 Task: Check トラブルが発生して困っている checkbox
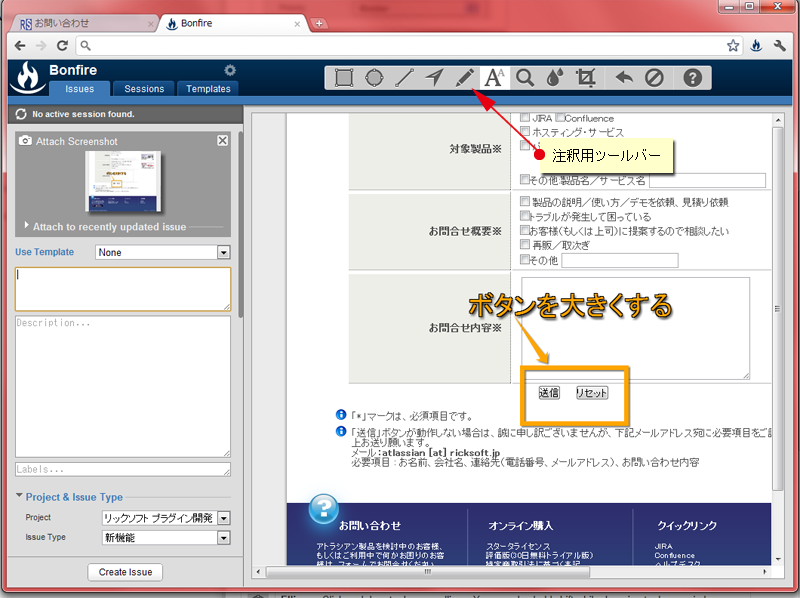[524, 216]
